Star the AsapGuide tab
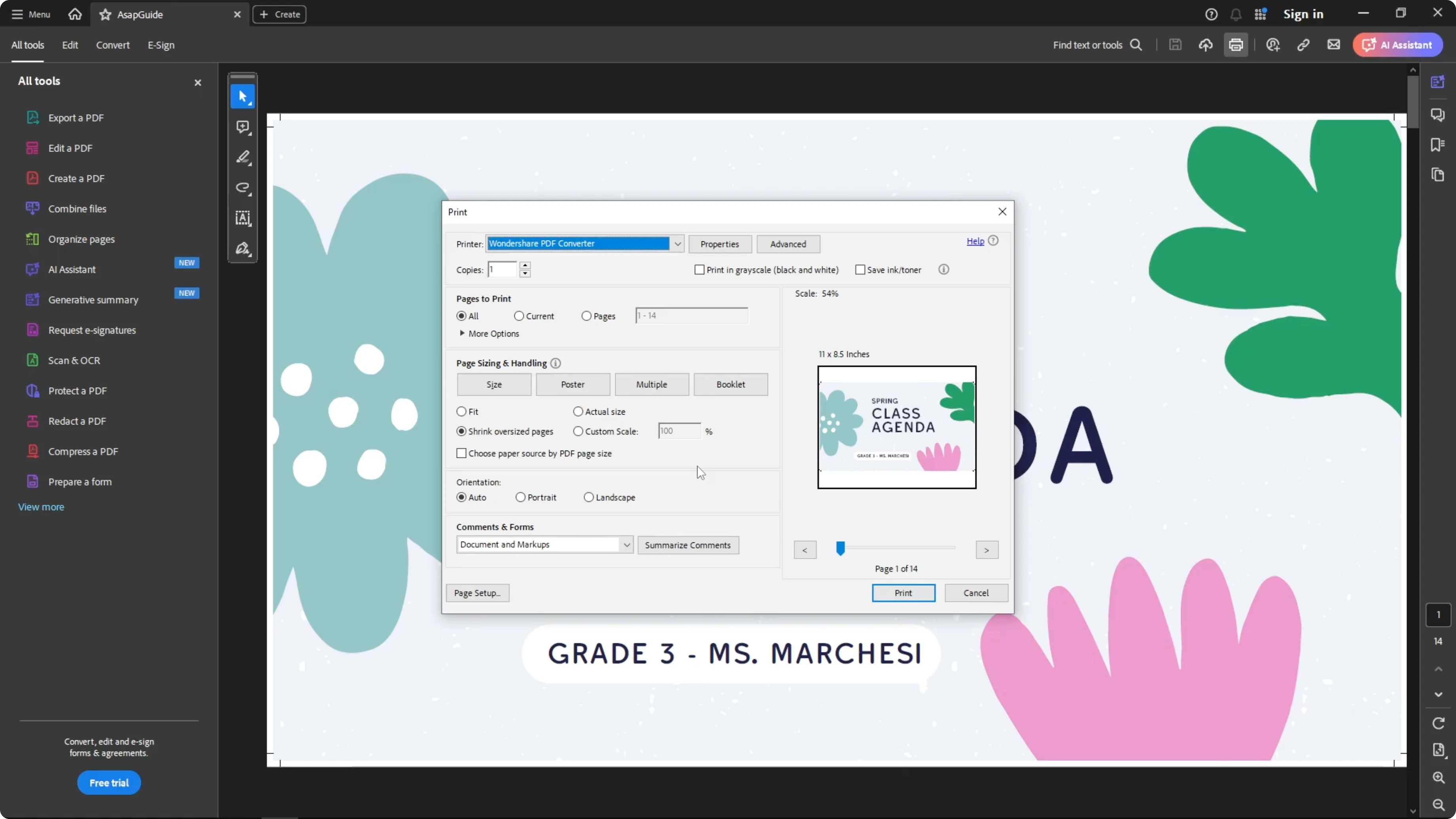This screenshot has height=819, width=1456. [x=105, y=15]
